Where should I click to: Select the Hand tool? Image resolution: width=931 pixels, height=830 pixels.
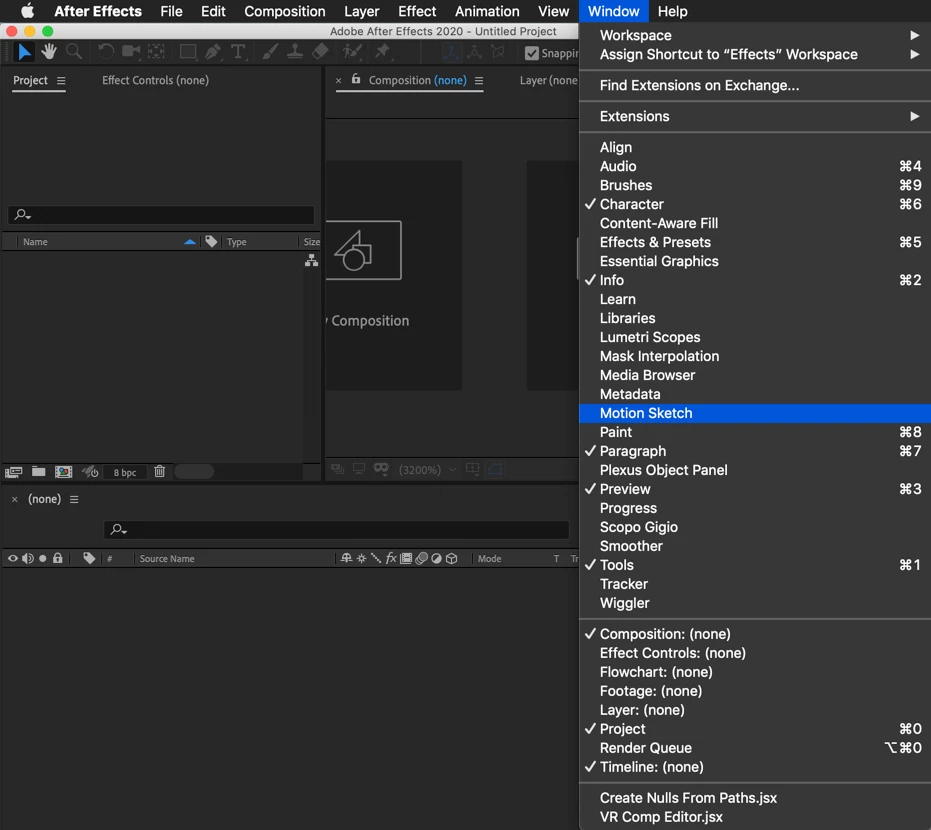(x=49, y=52)
